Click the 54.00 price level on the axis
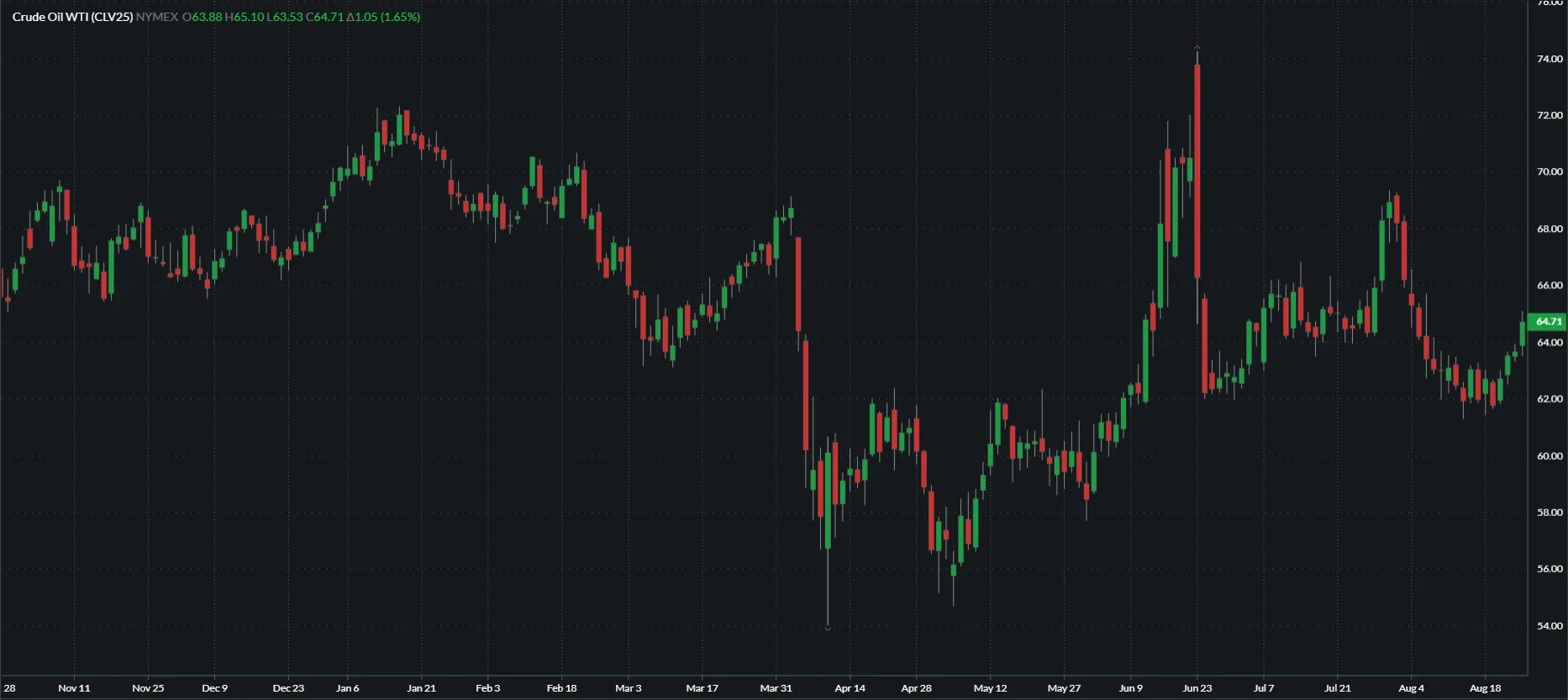This screenshot has height=700, width=1568. [1550, 626]
